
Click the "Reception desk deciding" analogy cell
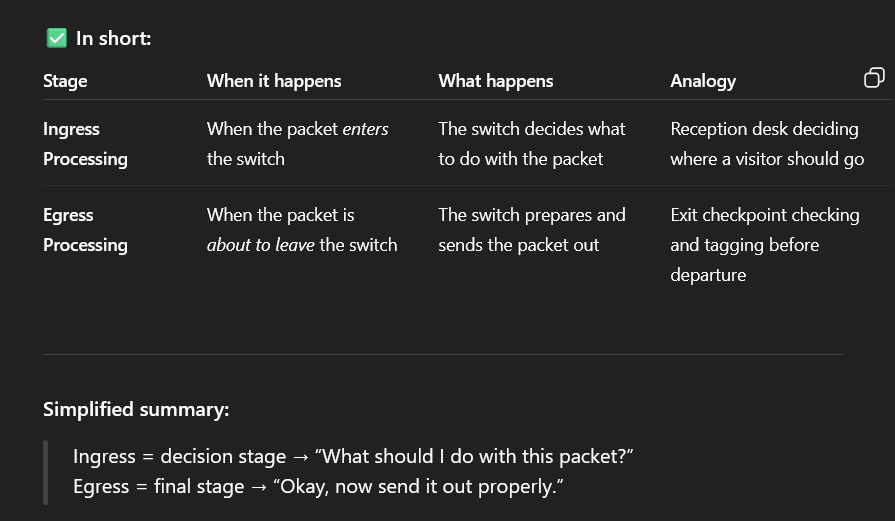coord(766,144)
